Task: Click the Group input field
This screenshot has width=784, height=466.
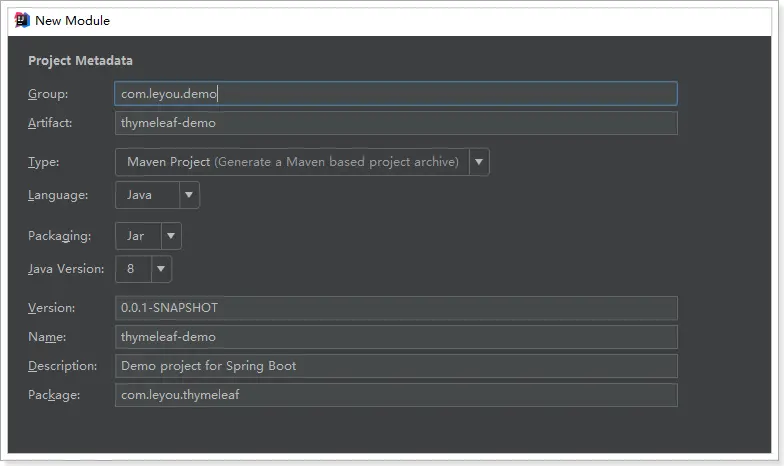Action: pyautogui.click(x=396, y=94)
